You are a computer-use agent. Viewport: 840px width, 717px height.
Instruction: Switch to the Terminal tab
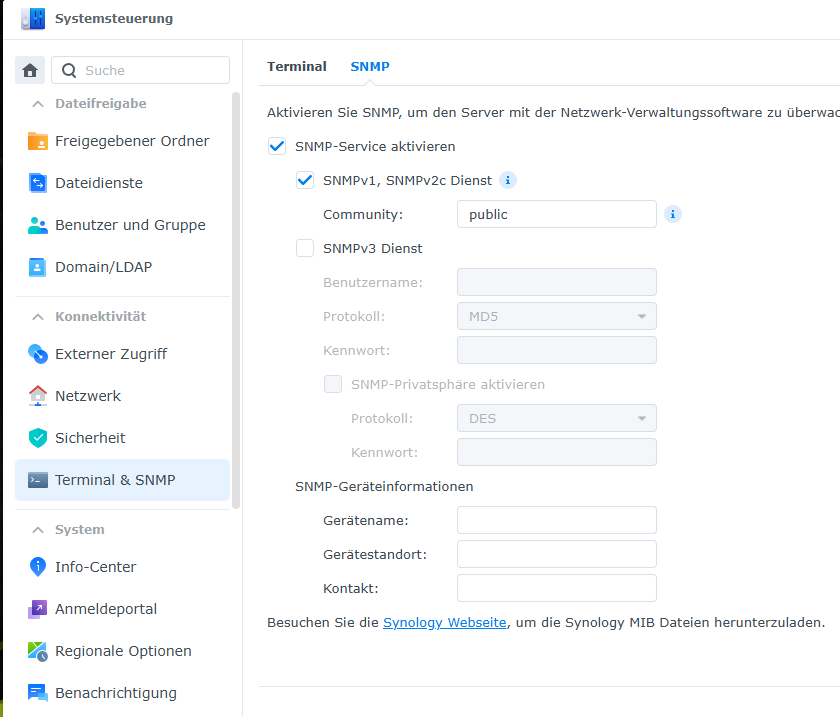(296, 67)
